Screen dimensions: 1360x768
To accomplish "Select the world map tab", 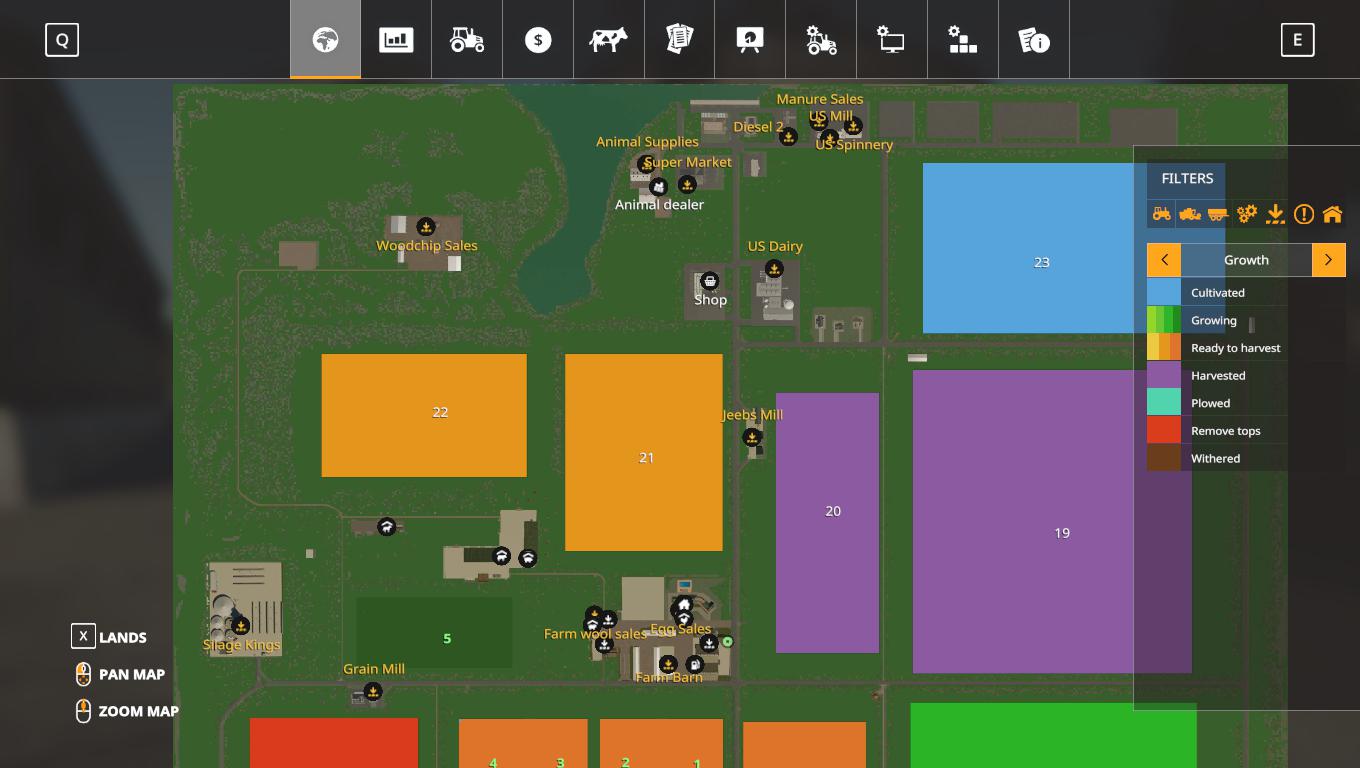I will pyautogui.click(x=325, y=40).
